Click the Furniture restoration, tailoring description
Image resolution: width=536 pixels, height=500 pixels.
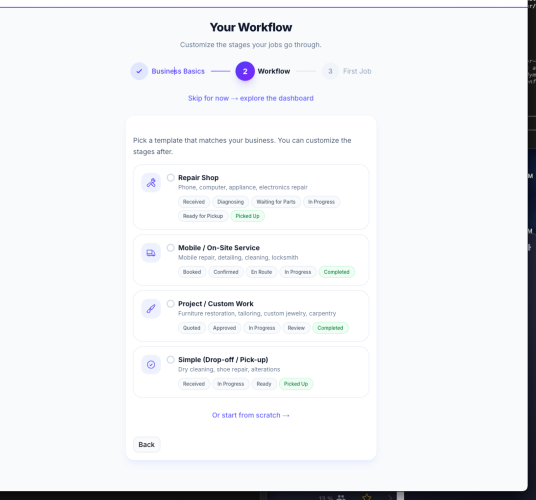coord(257,313)
